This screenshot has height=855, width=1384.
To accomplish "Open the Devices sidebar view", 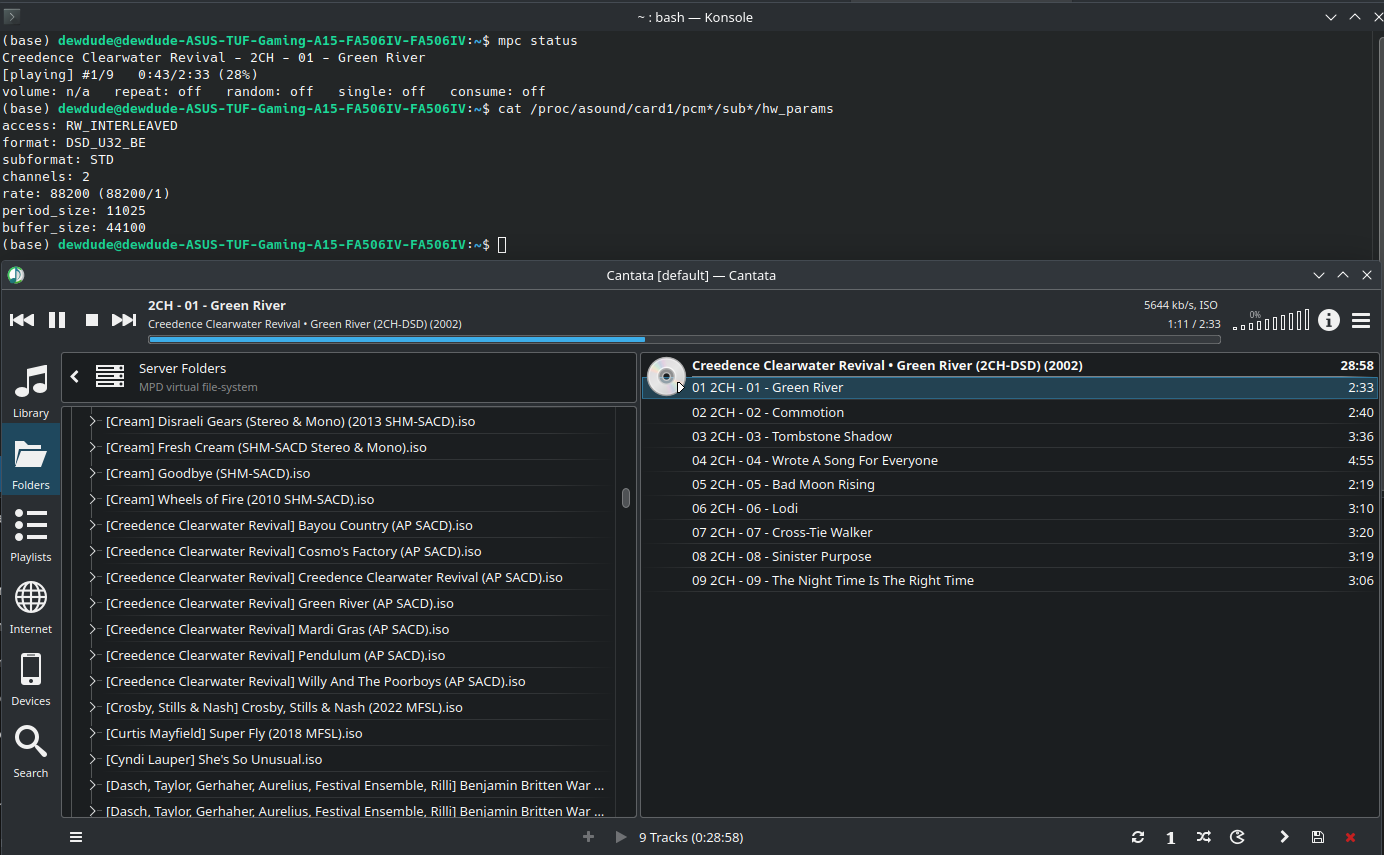I will 31,678.
